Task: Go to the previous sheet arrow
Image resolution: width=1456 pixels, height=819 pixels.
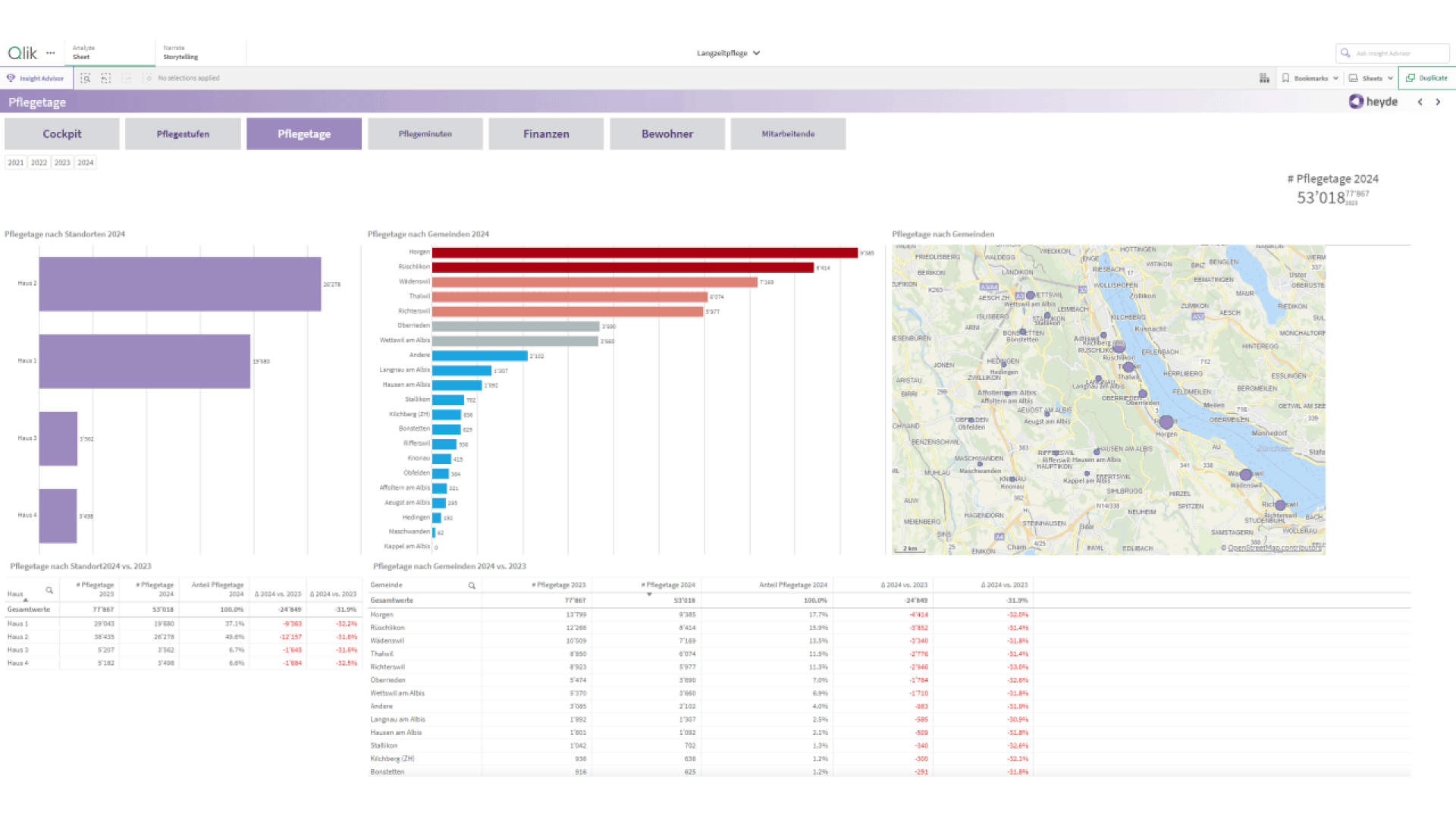Action: click(1420, 102)
